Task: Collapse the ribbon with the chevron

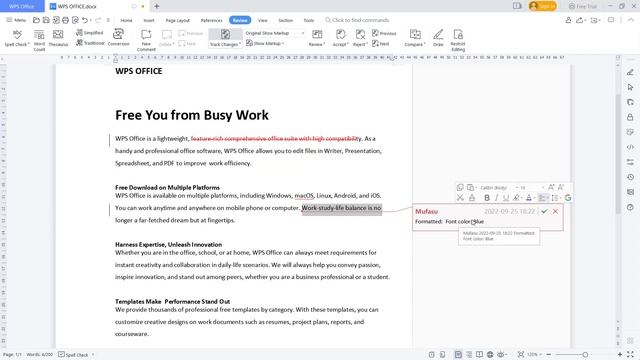Action: click(632, 20)
